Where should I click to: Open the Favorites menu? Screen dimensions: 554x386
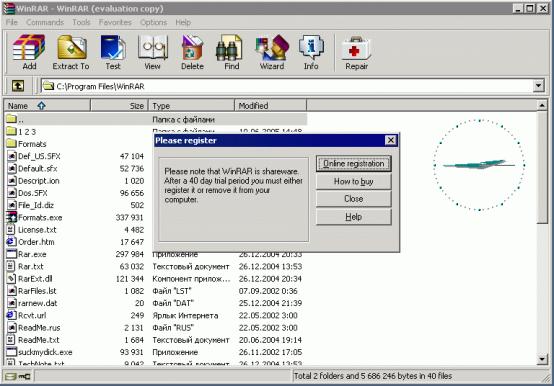[x=115, y=22]
